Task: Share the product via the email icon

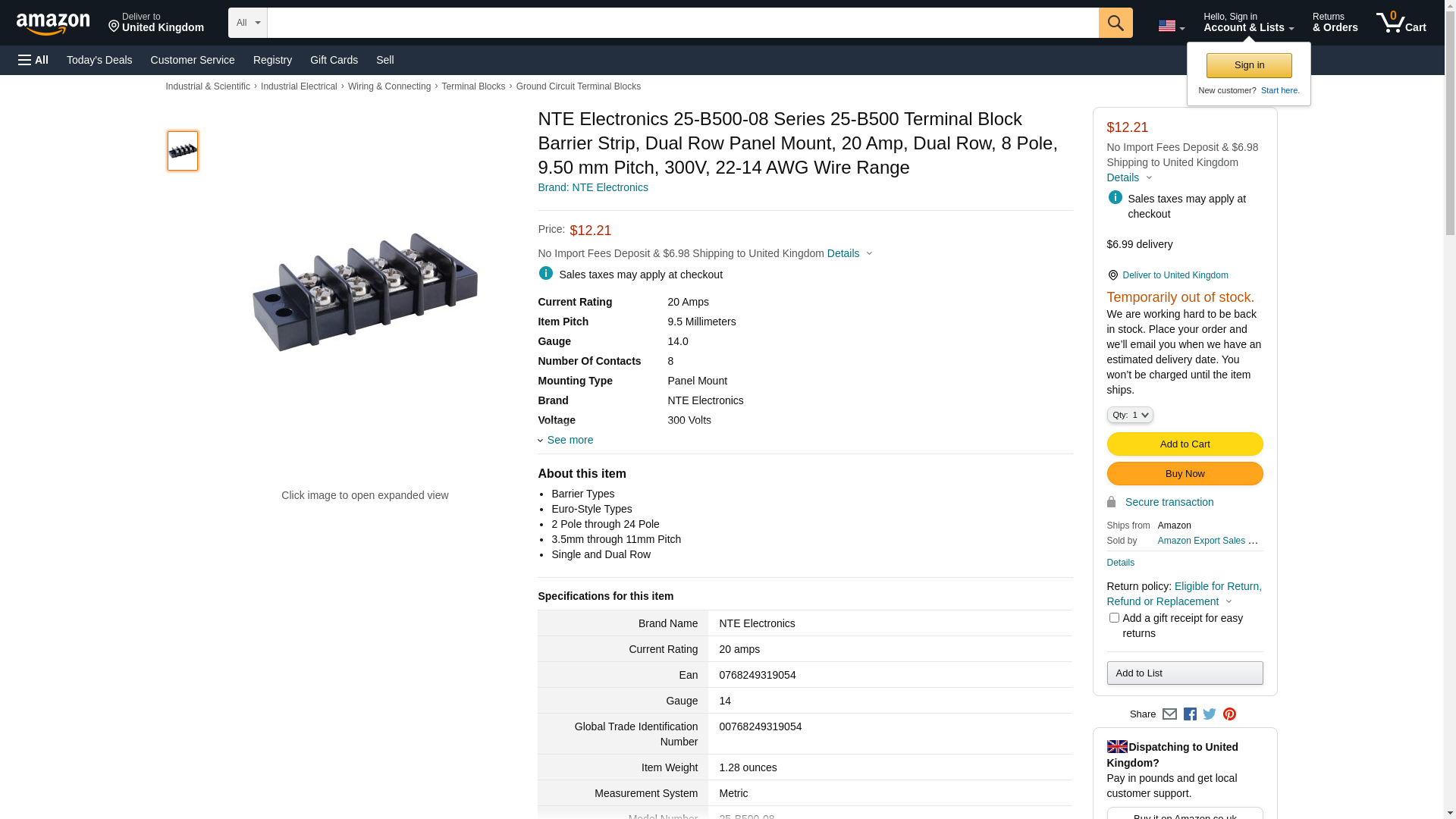Action: pyautogui.click(x=1169, y=714)
